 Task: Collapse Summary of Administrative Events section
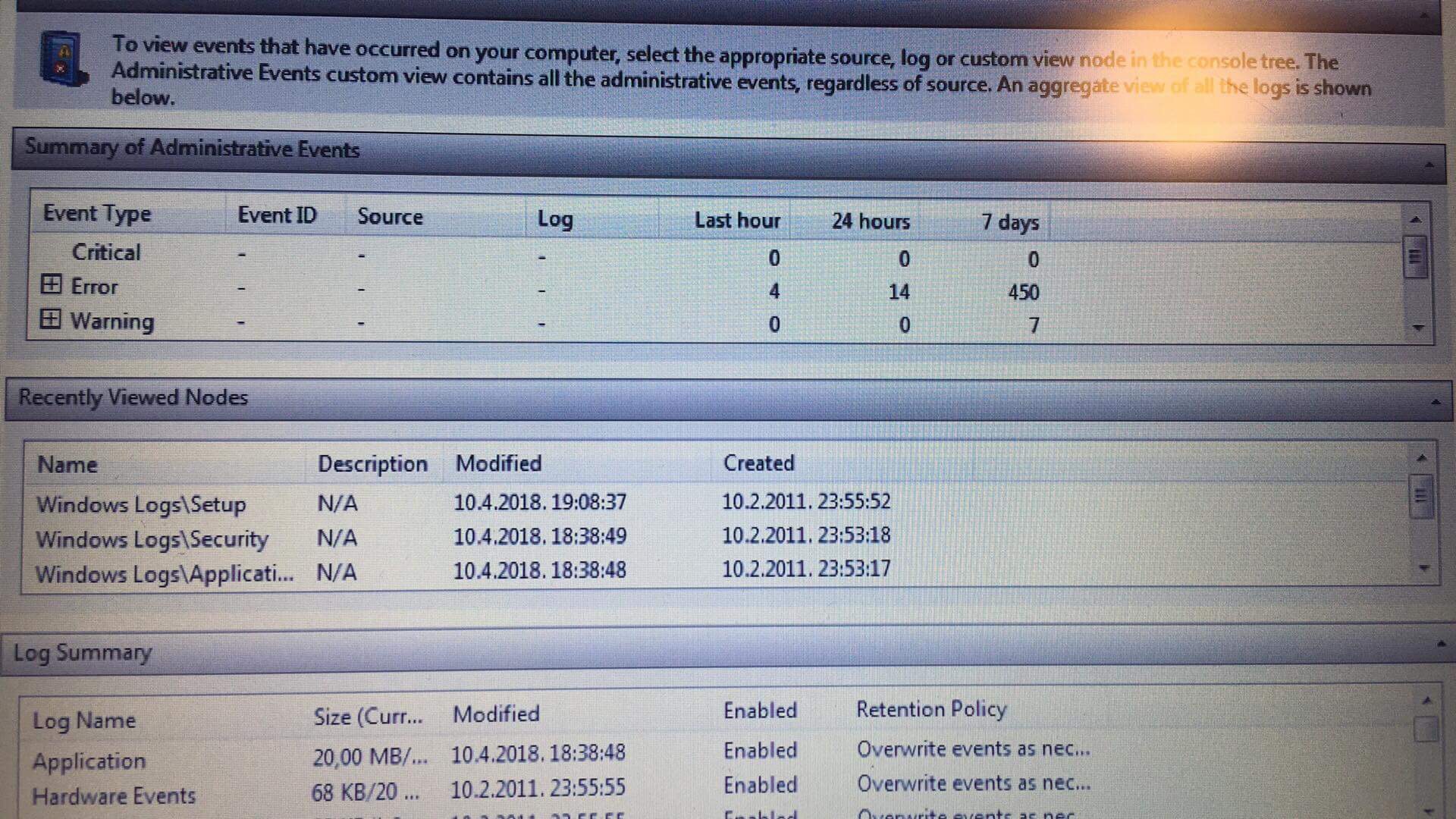pos(1429,165)
